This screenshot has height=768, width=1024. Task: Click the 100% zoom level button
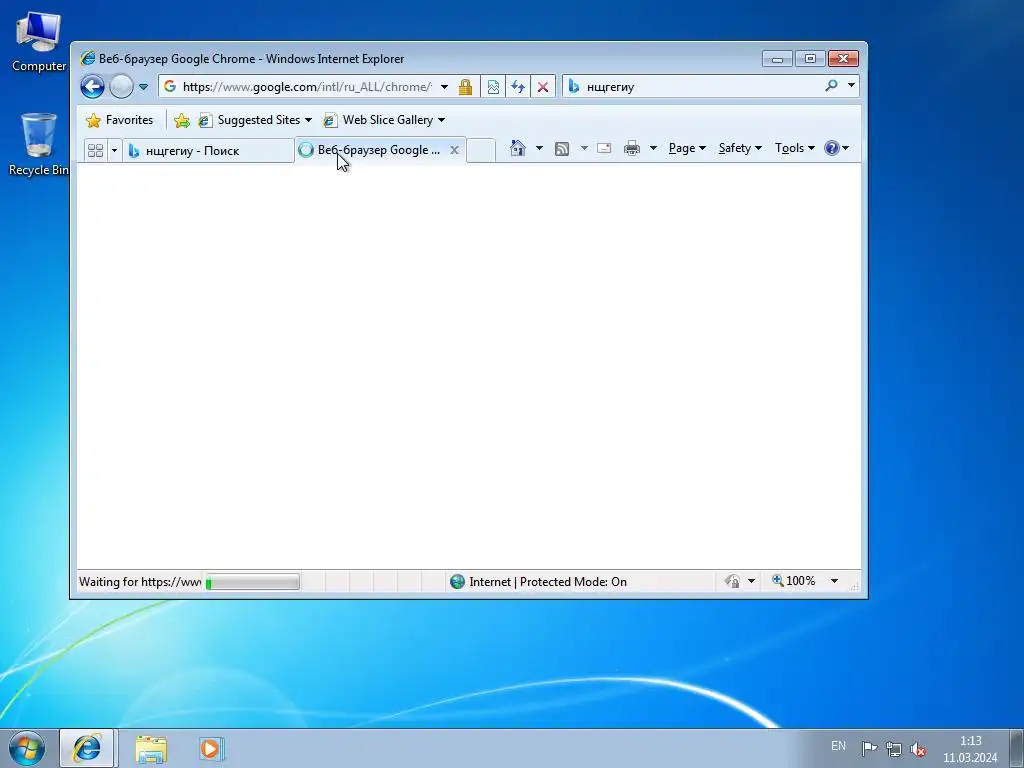794,581
